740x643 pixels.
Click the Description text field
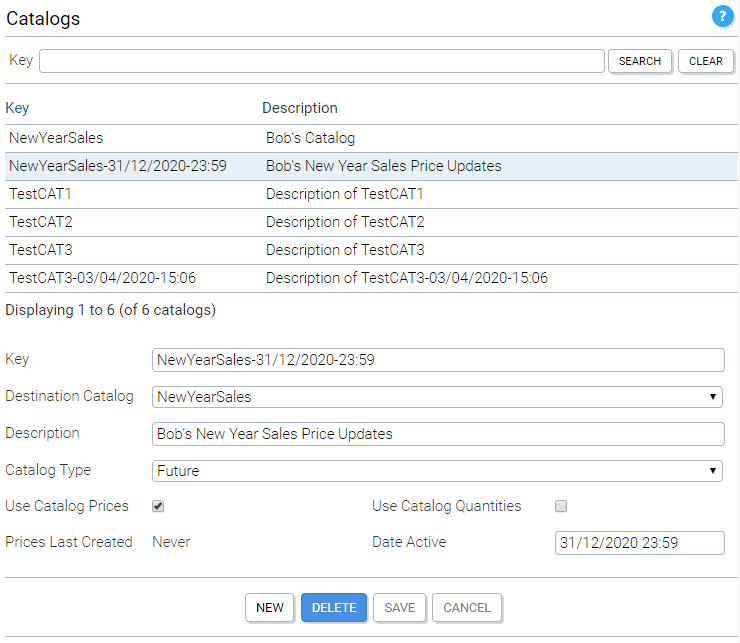tap(437, 434)
